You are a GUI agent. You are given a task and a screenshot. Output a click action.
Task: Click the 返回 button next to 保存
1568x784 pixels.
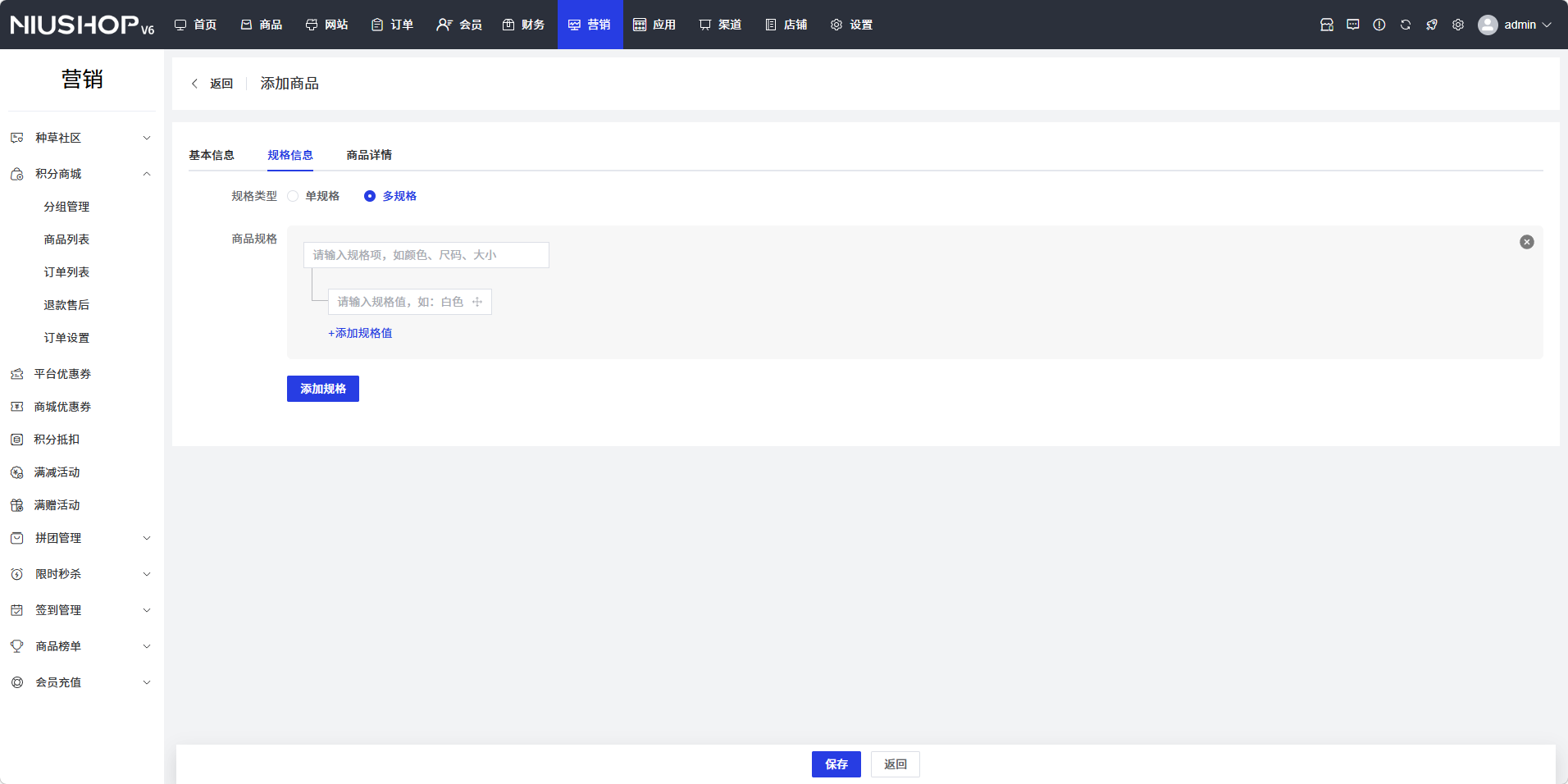[x=896, y=764]
